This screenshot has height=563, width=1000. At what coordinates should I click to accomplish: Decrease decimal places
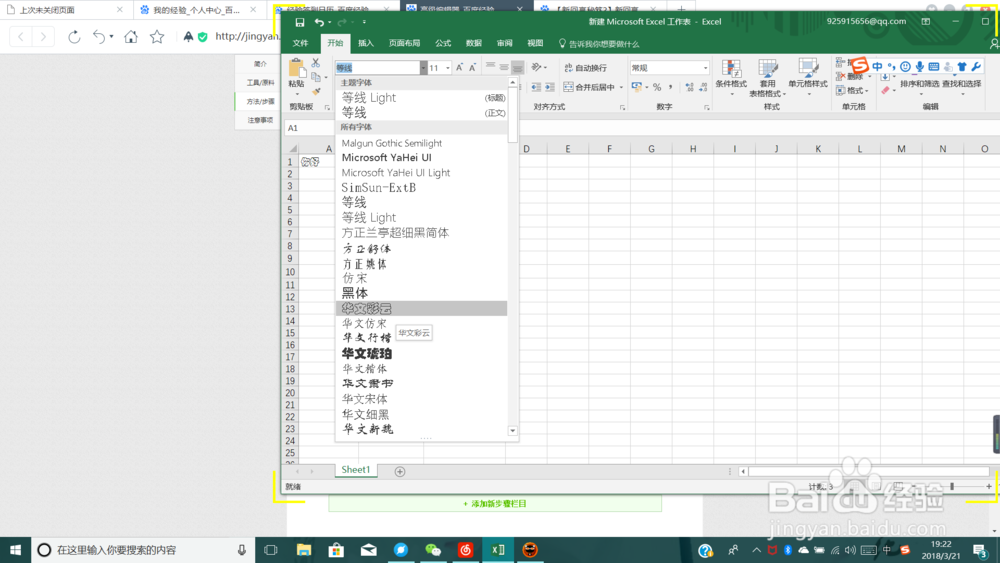703,87
